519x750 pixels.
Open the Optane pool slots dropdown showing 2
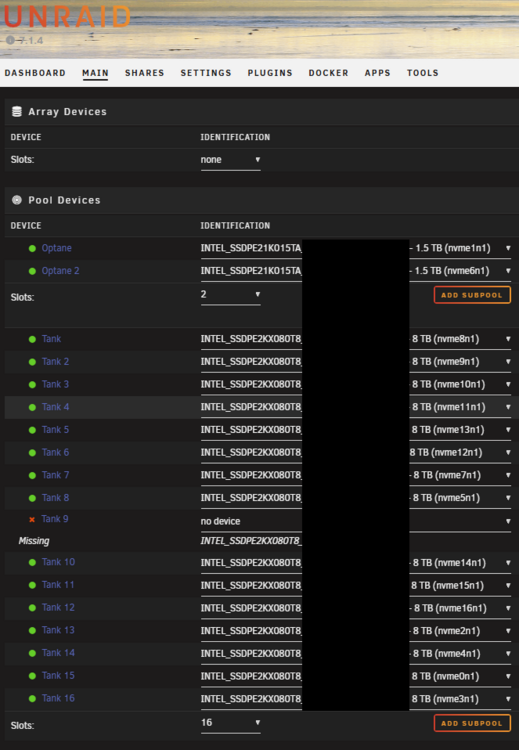click(x=231, y=295)
